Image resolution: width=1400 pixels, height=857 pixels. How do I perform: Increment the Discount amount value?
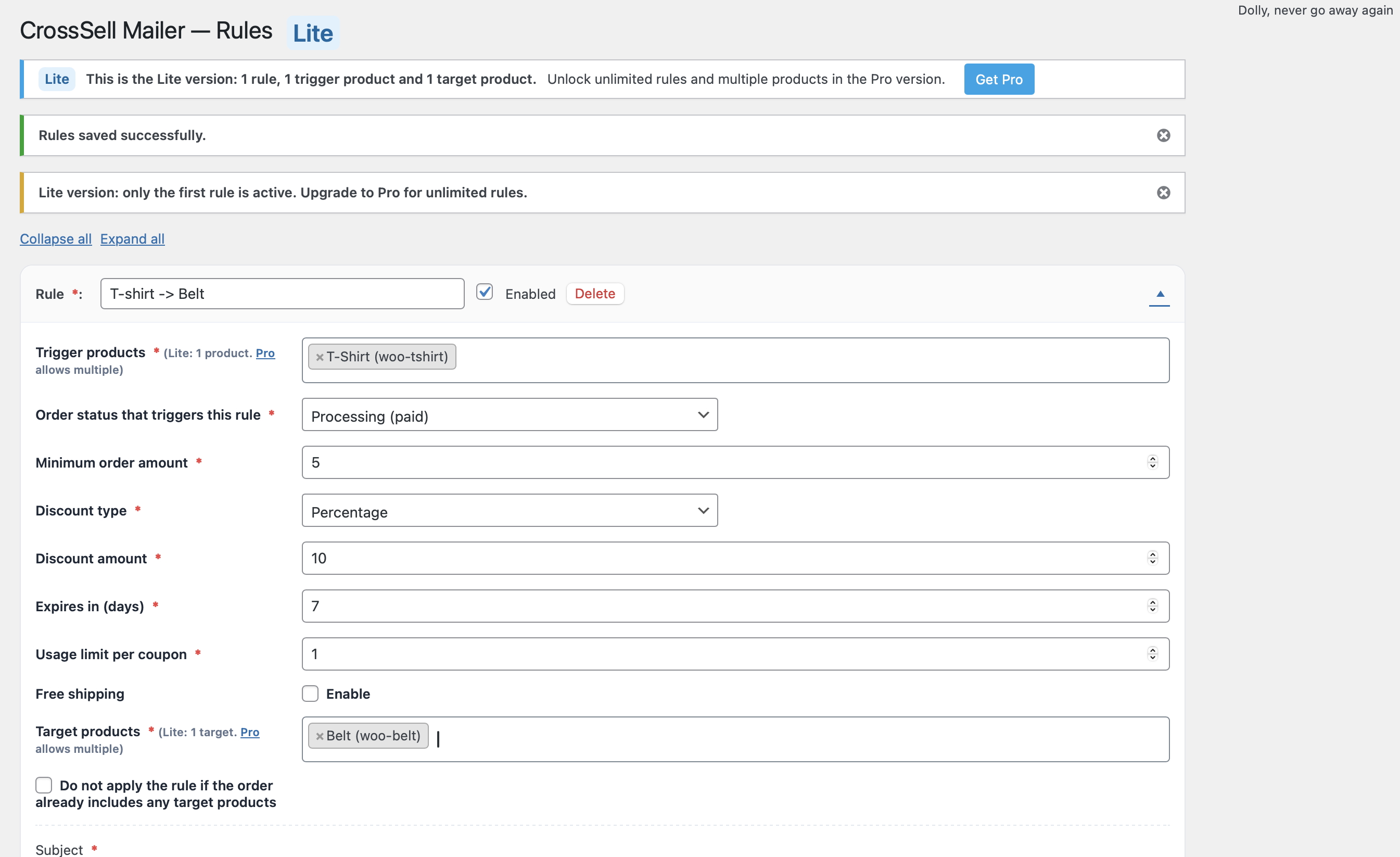pos(1152,554)
